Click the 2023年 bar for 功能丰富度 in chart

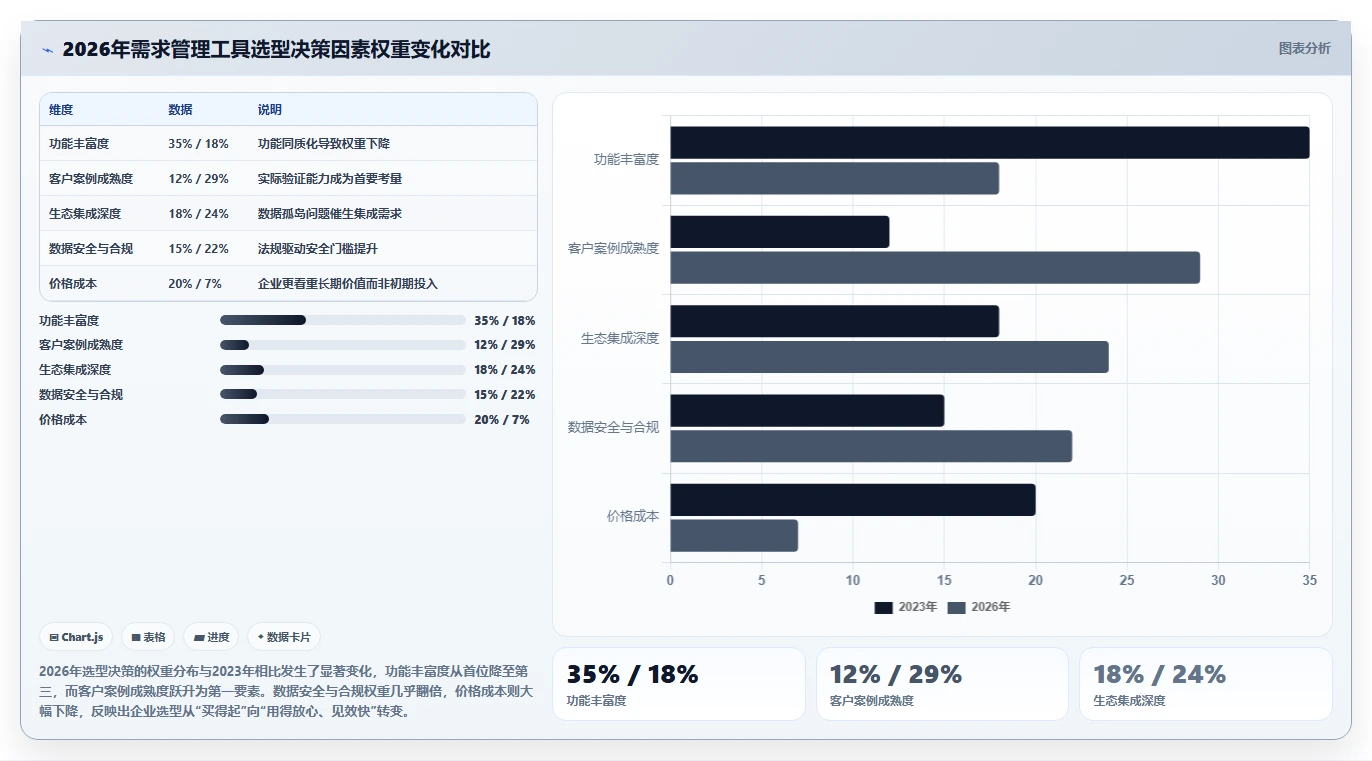coord(989,142)
